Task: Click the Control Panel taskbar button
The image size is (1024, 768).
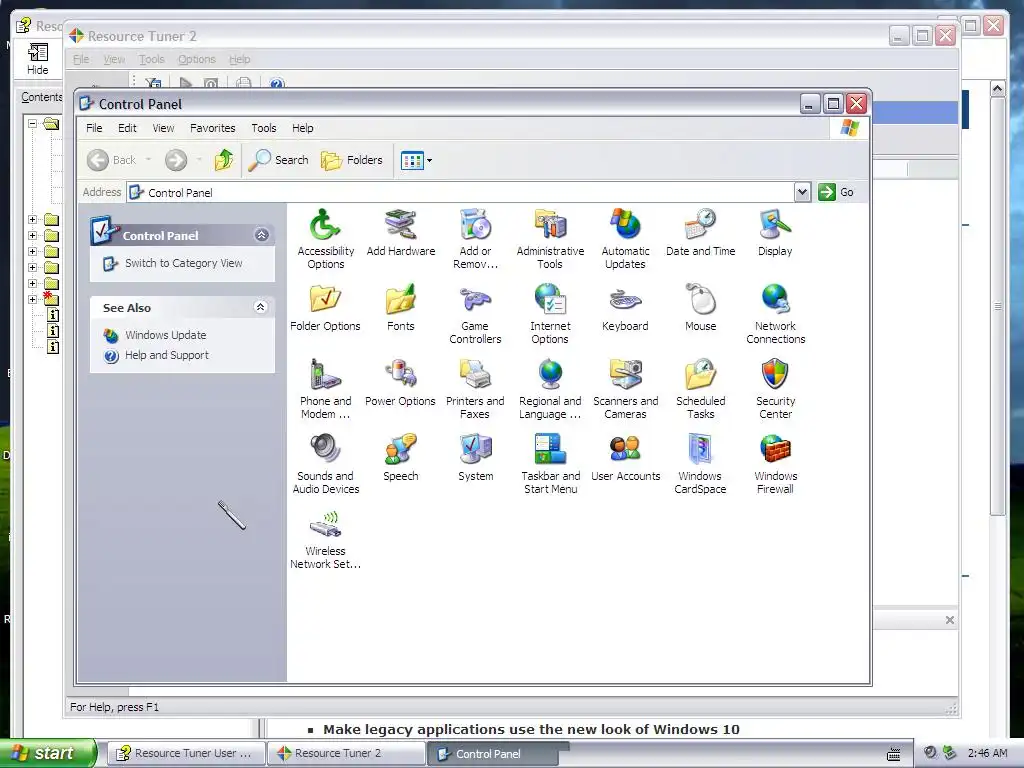Action: [493, 754]
